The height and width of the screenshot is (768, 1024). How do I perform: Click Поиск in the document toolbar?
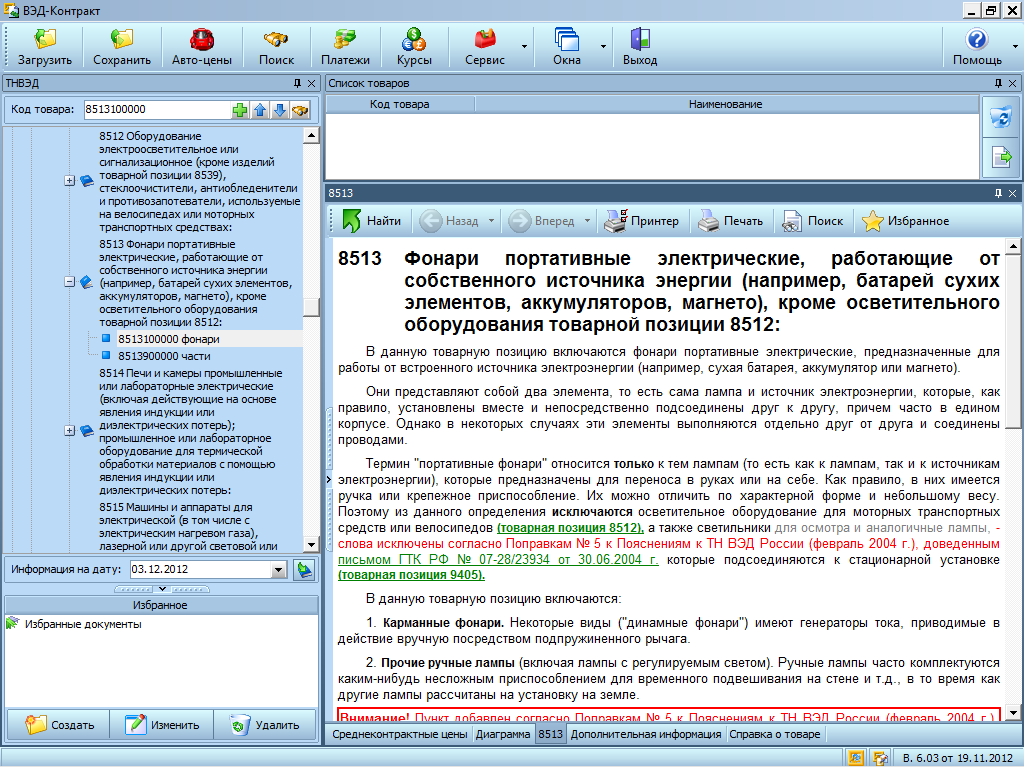(x=813, y=221)
